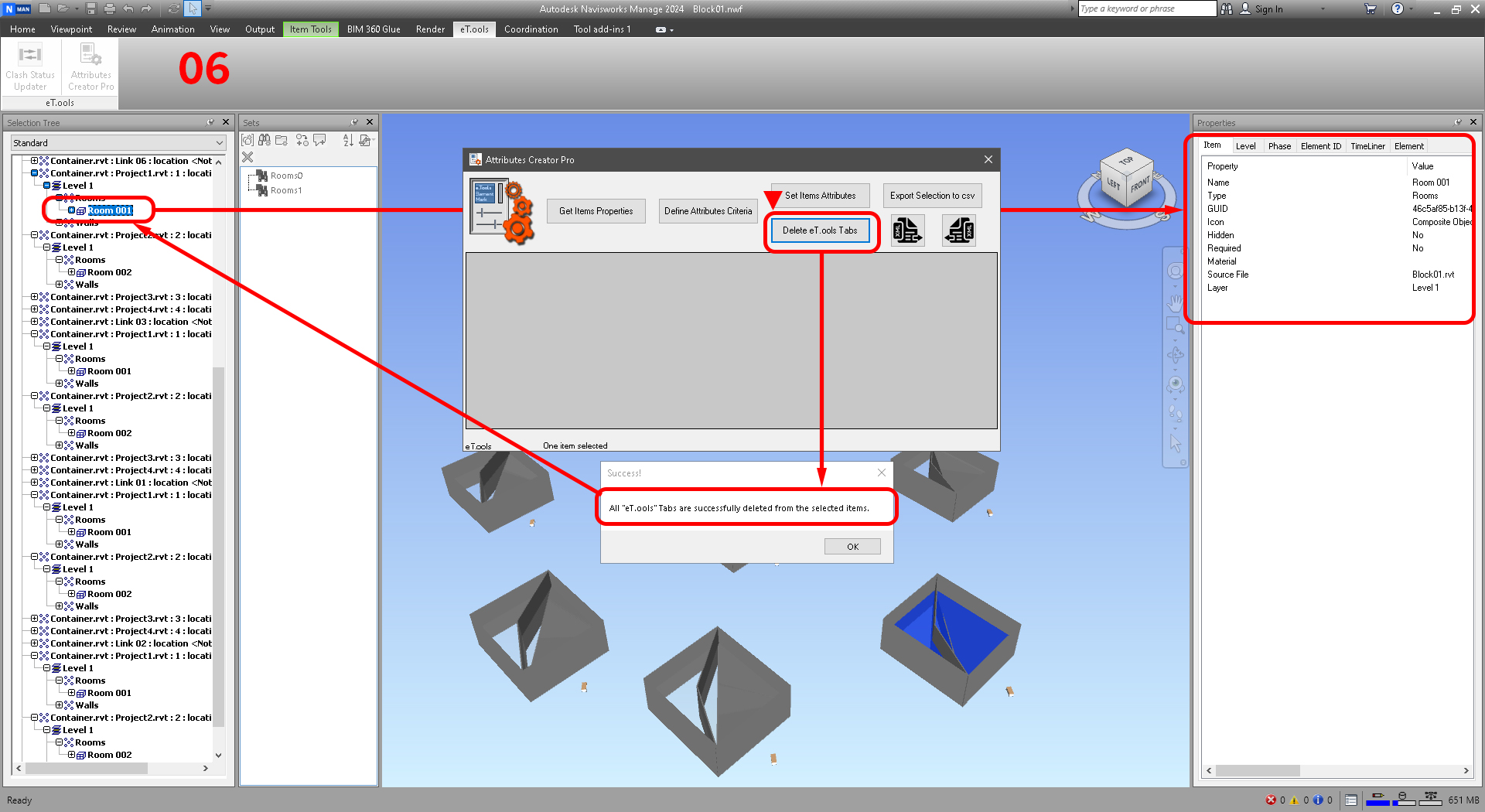Click the XML export icon in Attributes Creator Pro

pyautogui.click(x=908, y=230)
